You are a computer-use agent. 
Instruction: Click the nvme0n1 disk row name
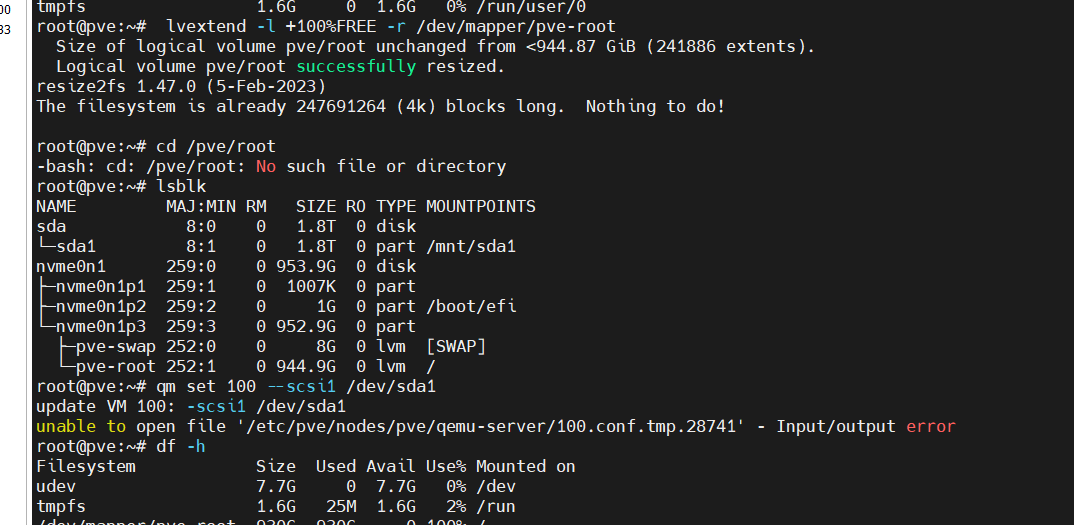[71, 266]
